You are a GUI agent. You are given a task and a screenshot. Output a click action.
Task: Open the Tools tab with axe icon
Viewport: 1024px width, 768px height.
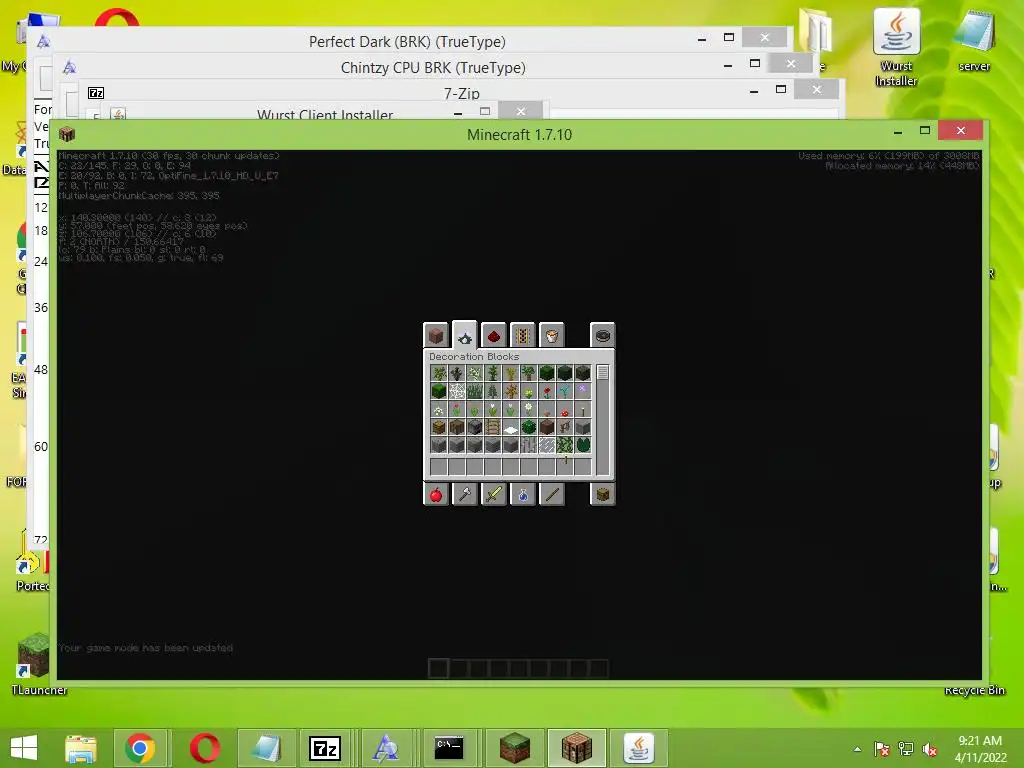point(464,494)
